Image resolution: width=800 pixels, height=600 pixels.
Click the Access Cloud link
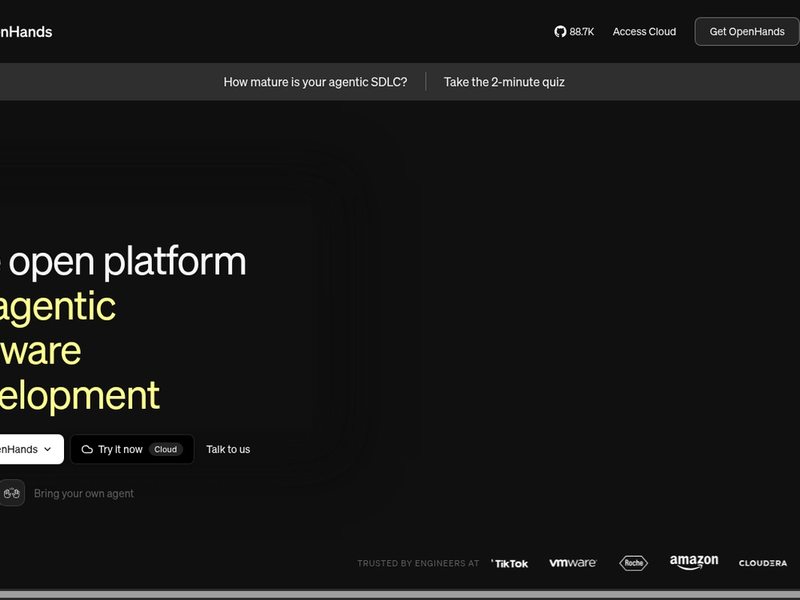tap(644, 32)
